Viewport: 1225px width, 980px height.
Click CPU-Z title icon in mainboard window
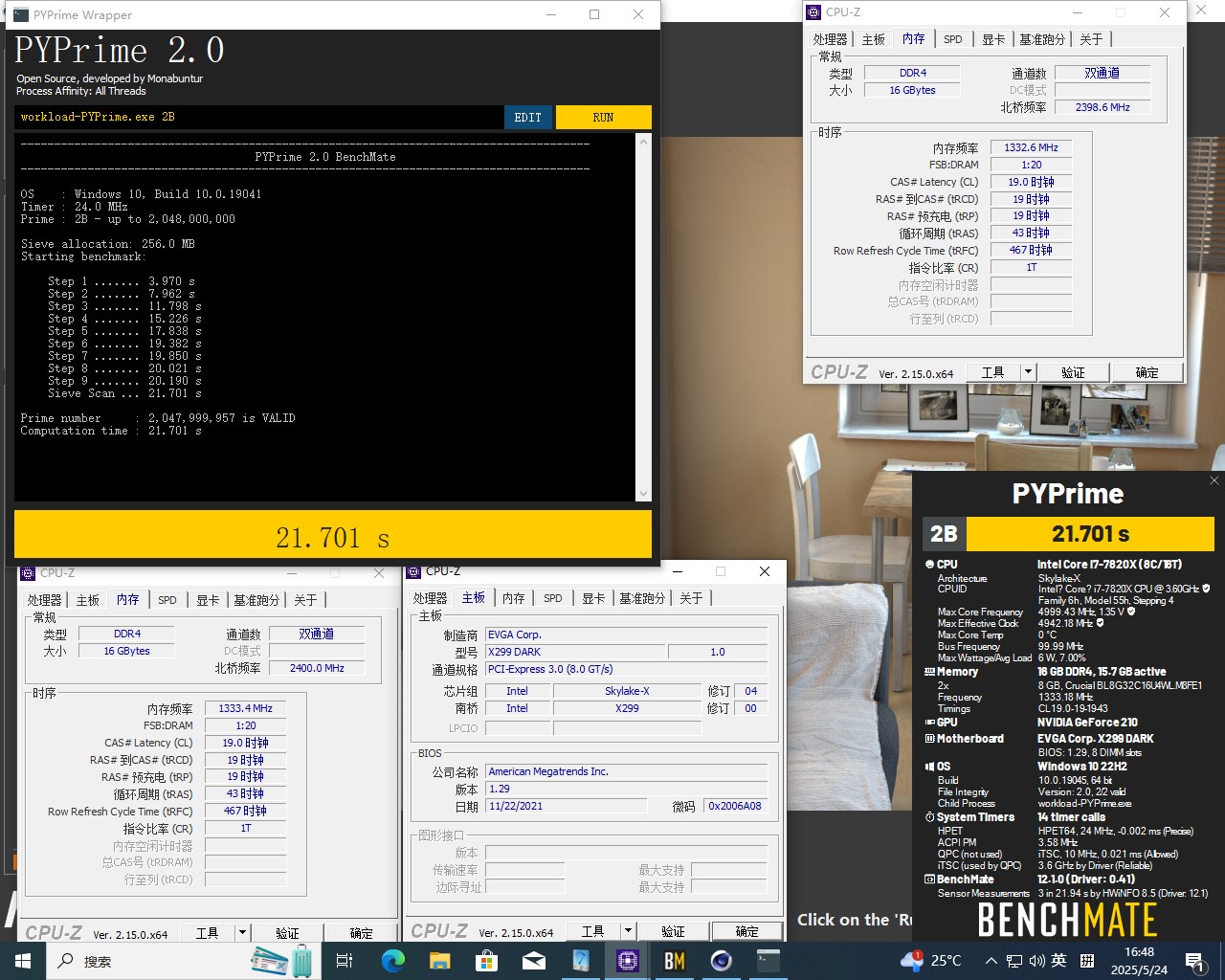413,571
